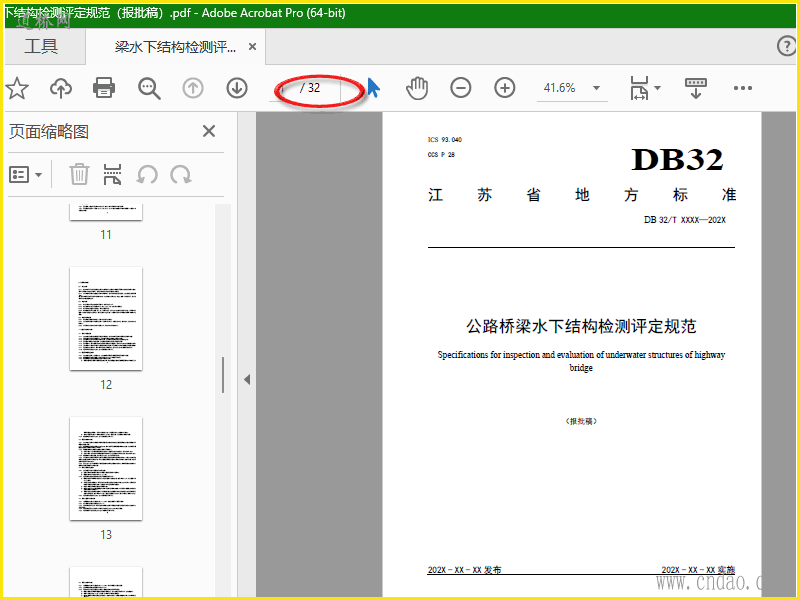Open thumbnail options menu icon
The width and height of the screenshot is (800, 600).
pos(19,175)
